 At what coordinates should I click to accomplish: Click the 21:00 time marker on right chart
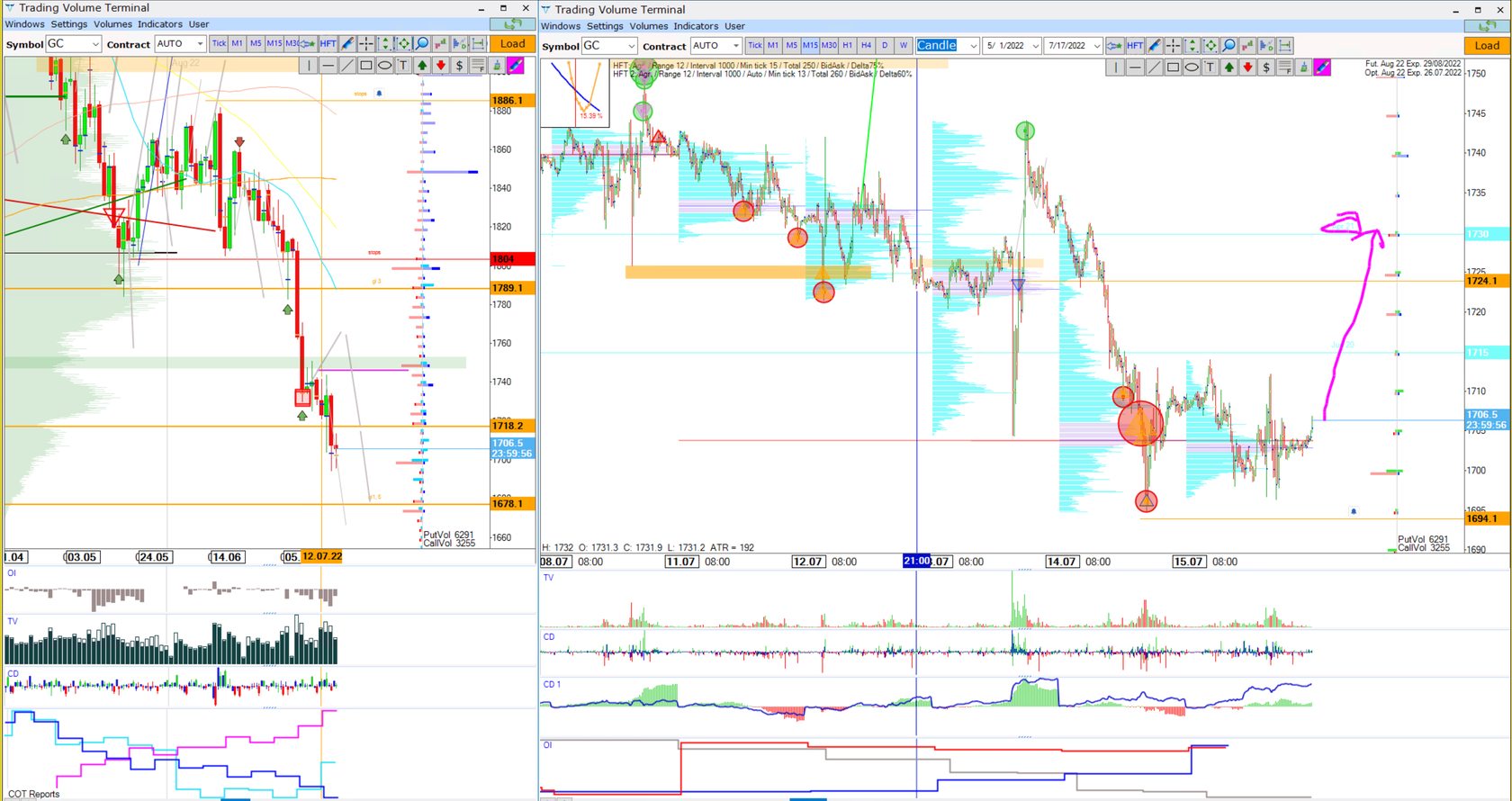click(916, 561)
